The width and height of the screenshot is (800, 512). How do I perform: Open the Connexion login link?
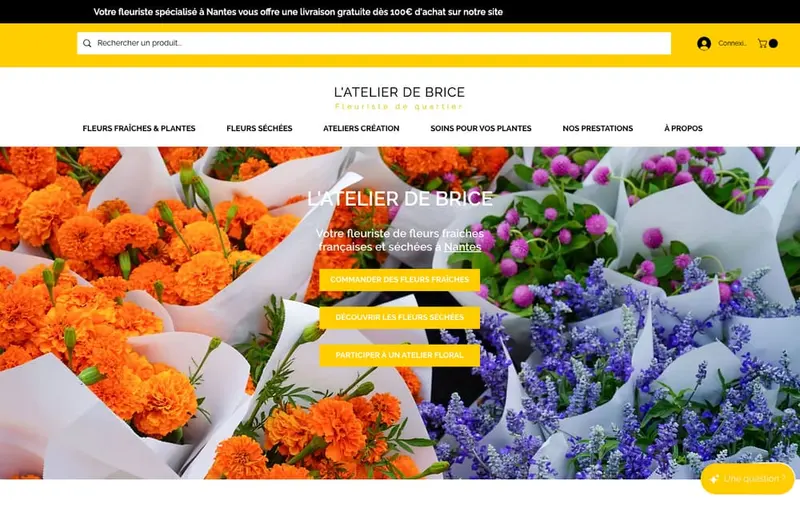(732, 43)
